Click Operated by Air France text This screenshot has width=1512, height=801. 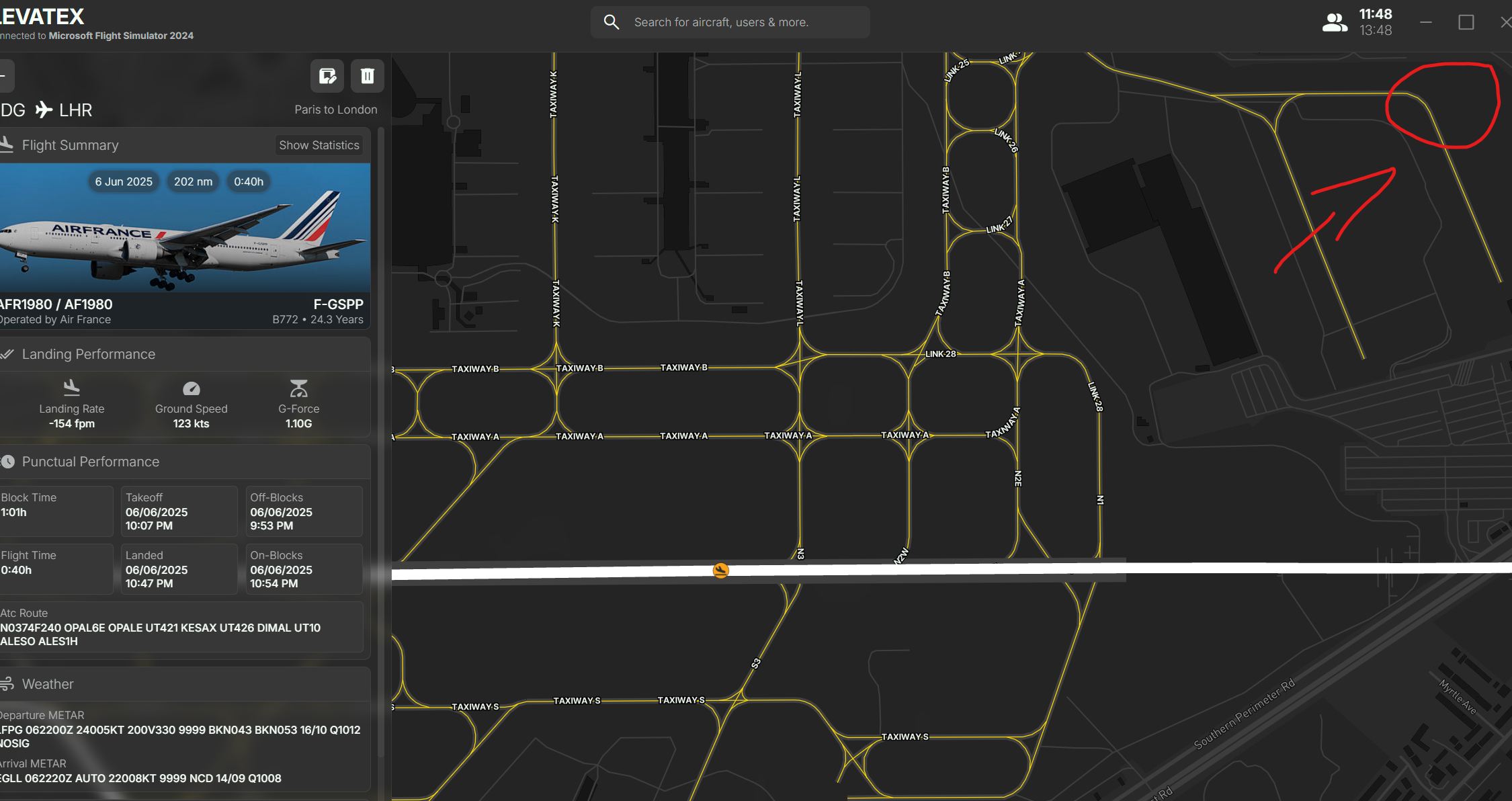tap(55, 320)
